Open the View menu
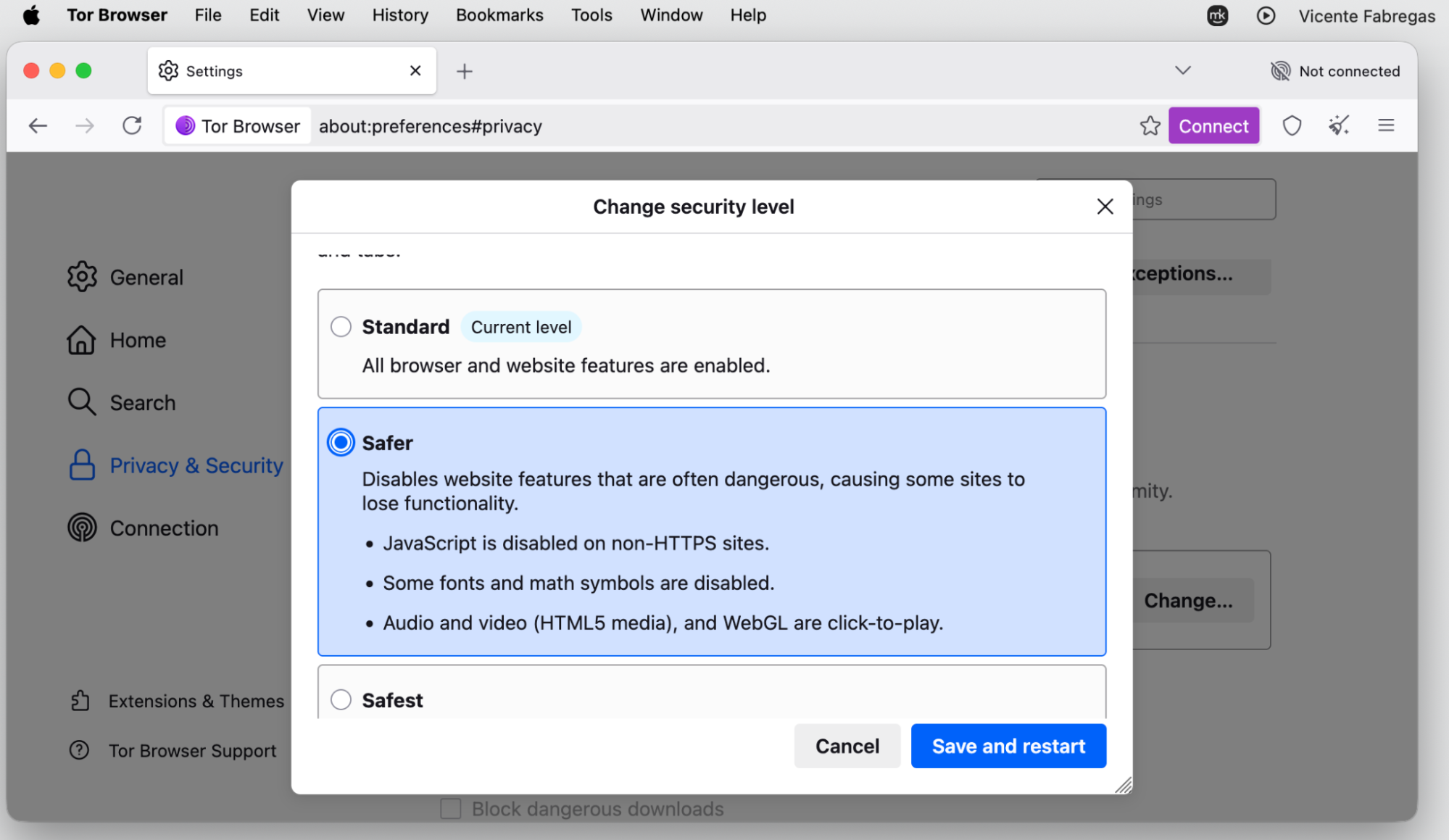The image size is (1449, 840). coord(325,15)
